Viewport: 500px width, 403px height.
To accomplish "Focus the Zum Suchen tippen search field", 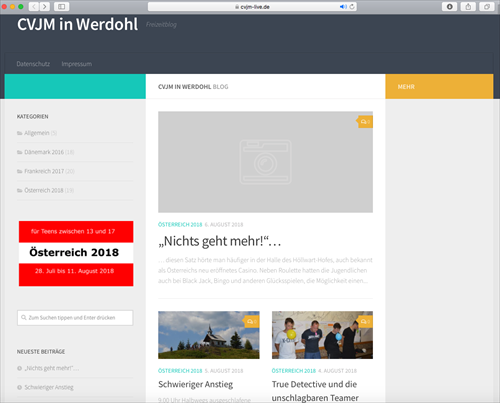I will click(x=75, y=318).
